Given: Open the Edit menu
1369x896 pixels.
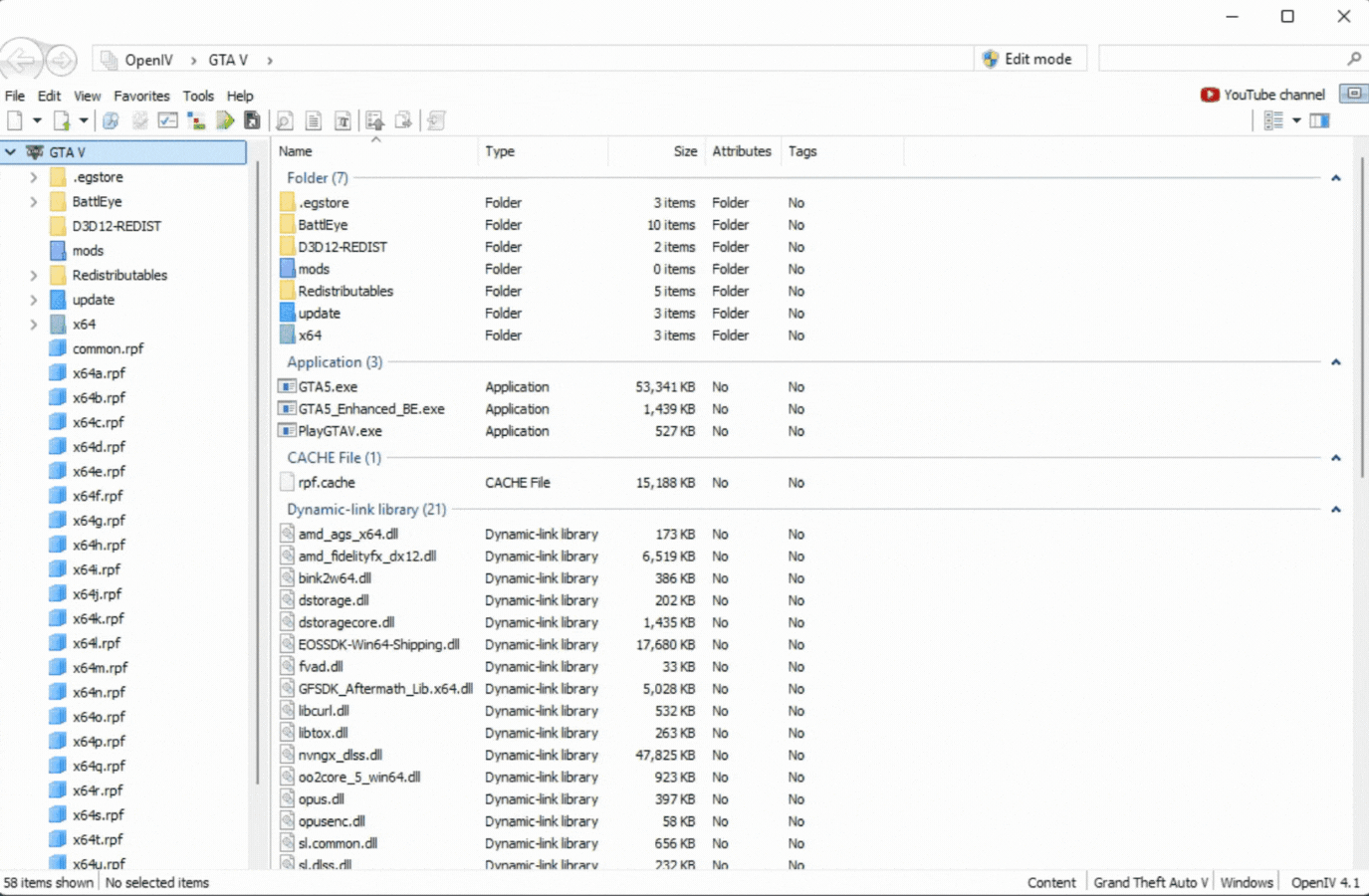Looking at the screenshot, I should 49,96.
